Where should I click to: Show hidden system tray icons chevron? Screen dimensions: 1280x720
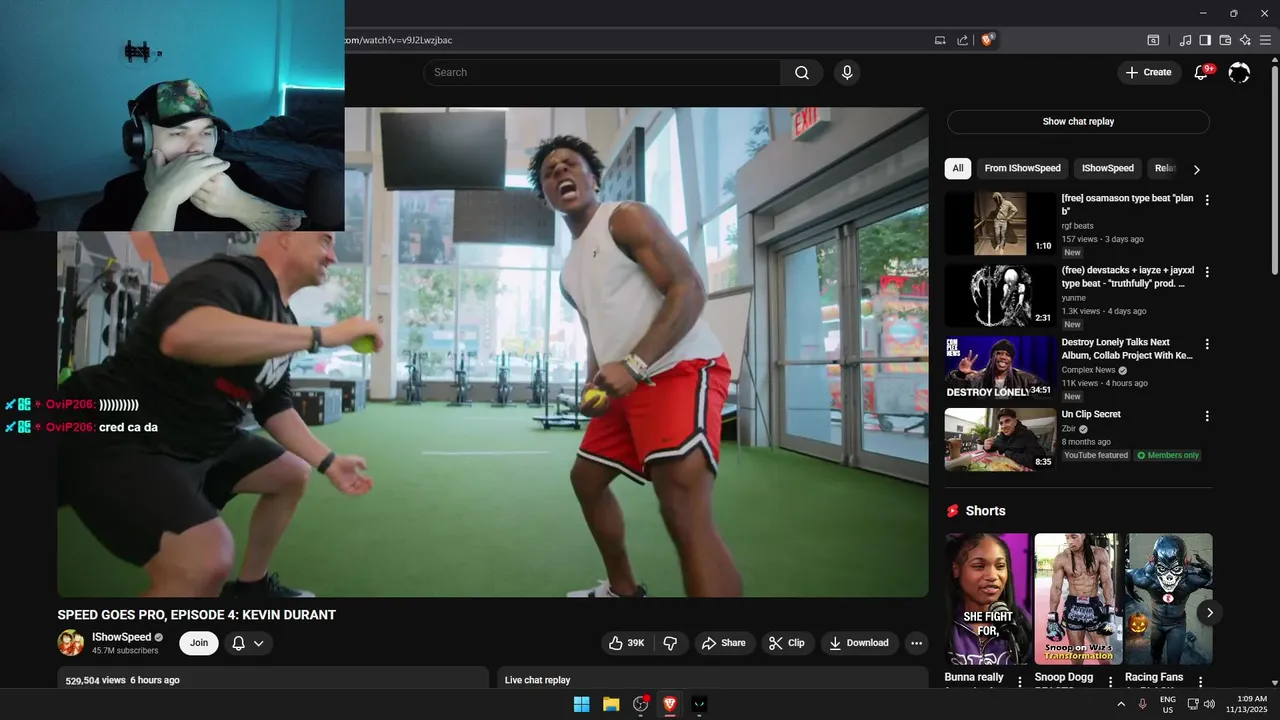tap(1121, 704)
